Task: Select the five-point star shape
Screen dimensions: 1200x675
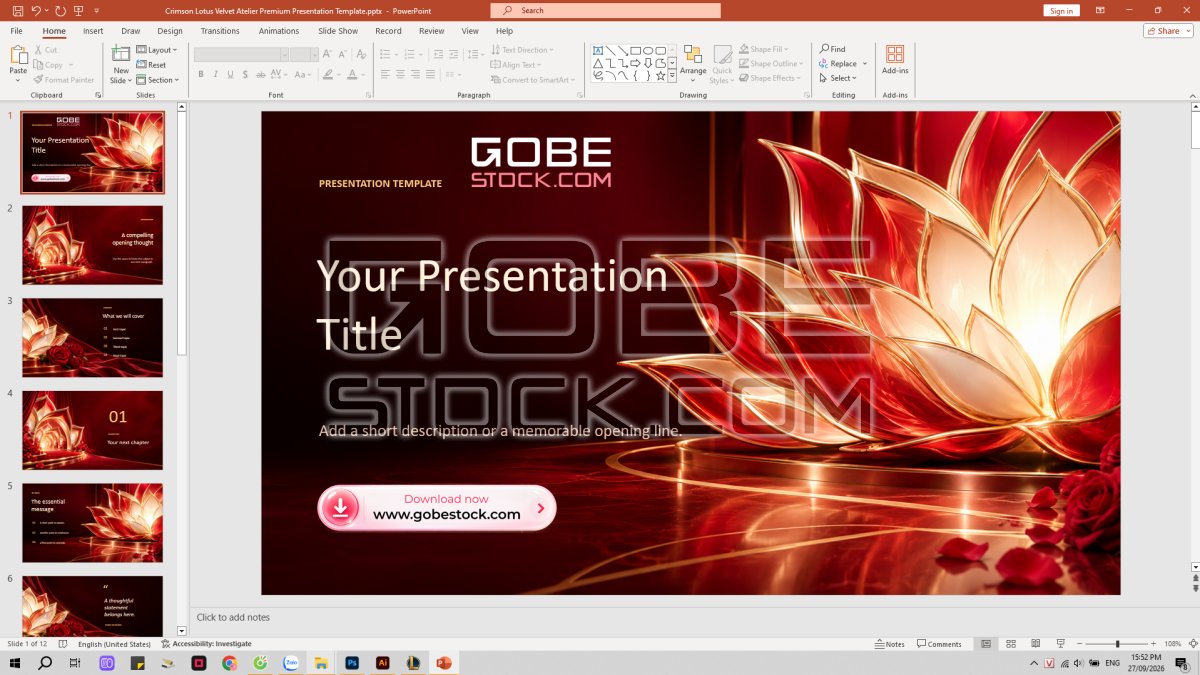Action: (x=660, y=75)
